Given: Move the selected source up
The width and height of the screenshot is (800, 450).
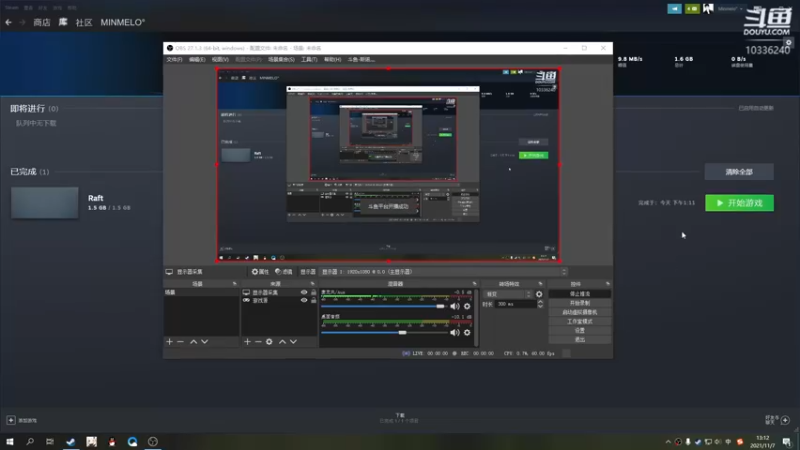Looking at the screenshot, I should point(282,341).
